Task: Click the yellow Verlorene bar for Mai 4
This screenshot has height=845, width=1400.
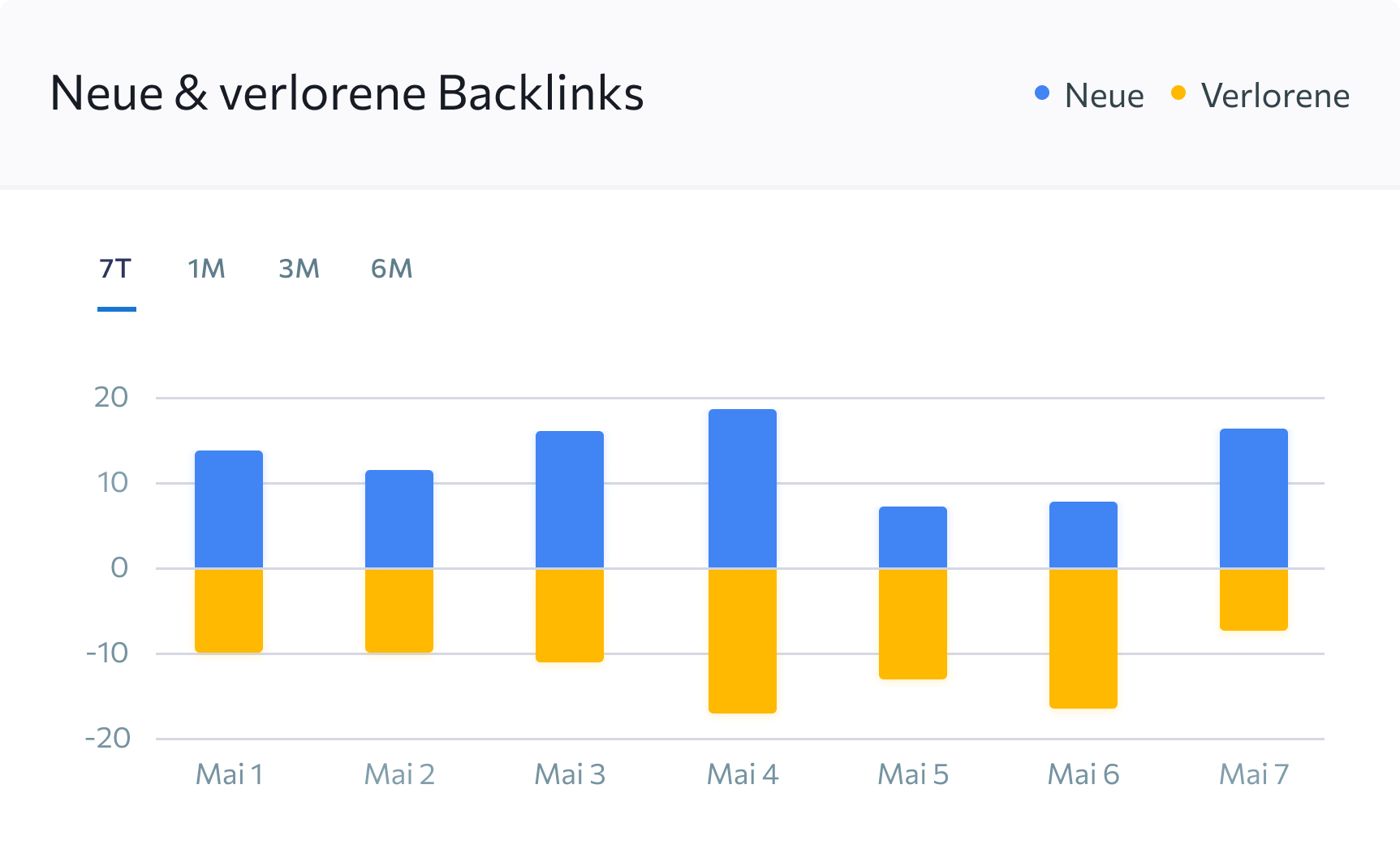Action: pos(743,640)
